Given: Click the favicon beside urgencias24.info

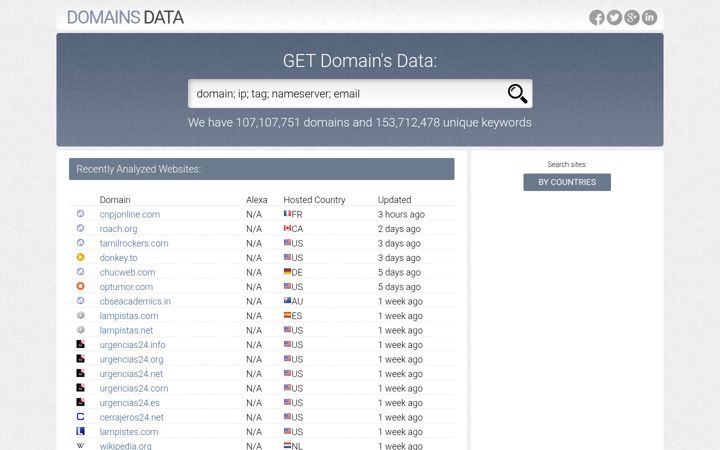Looking at the screenshot, I should (x=80, y=344).
